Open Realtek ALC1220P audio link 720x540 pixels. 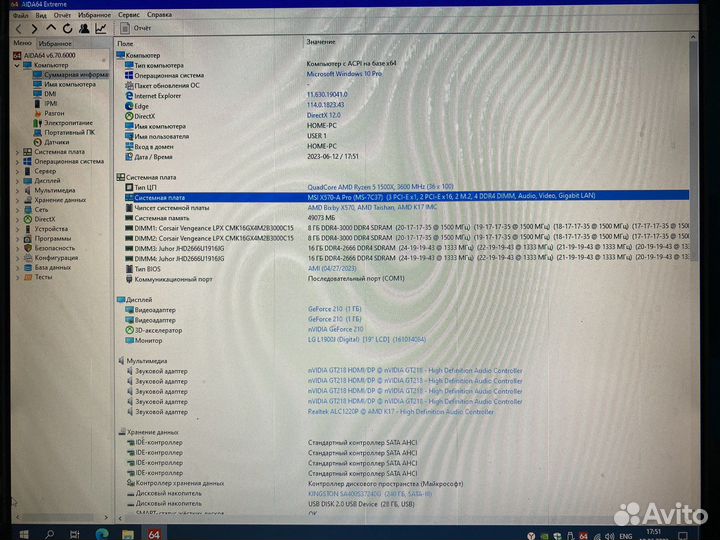401,412
